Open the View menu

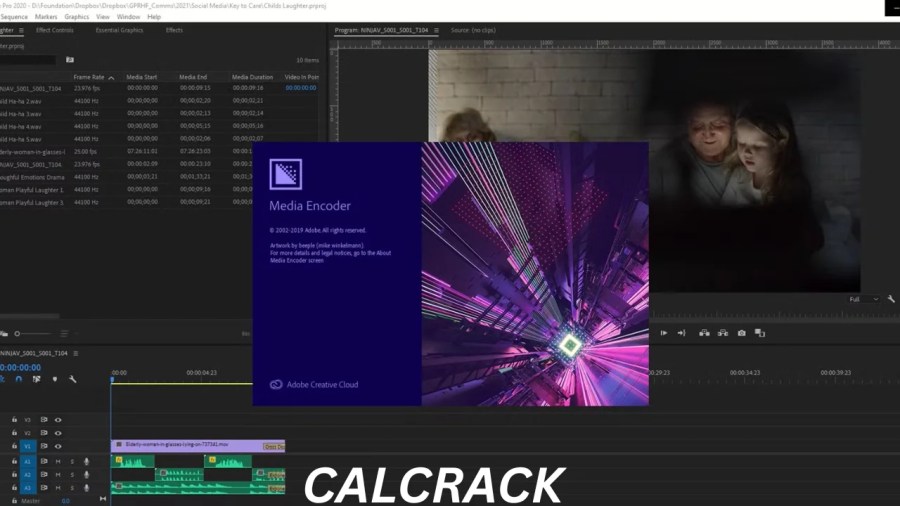[103, 17]
